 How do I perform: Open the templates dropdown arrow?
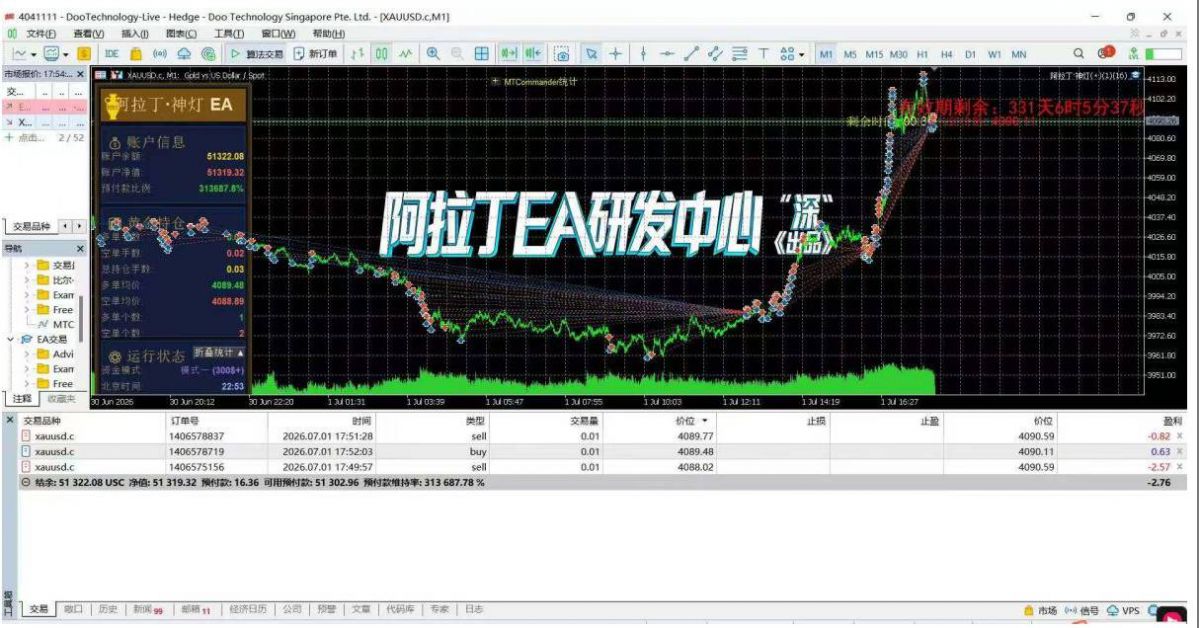[x=66, y=54]
